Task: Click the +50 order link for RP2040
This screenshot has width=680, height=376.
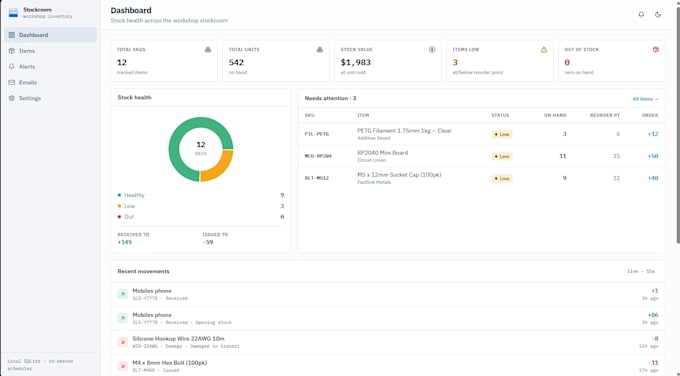Action: point(653,156)
